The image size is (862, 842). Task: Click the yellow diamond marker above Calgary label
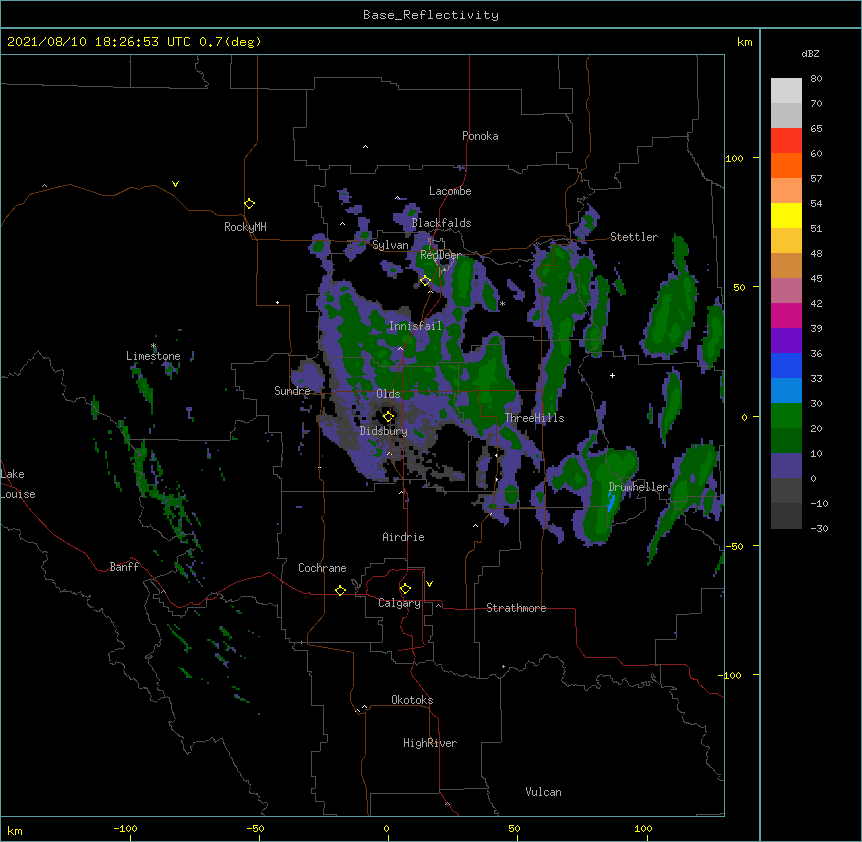point(405,589)
